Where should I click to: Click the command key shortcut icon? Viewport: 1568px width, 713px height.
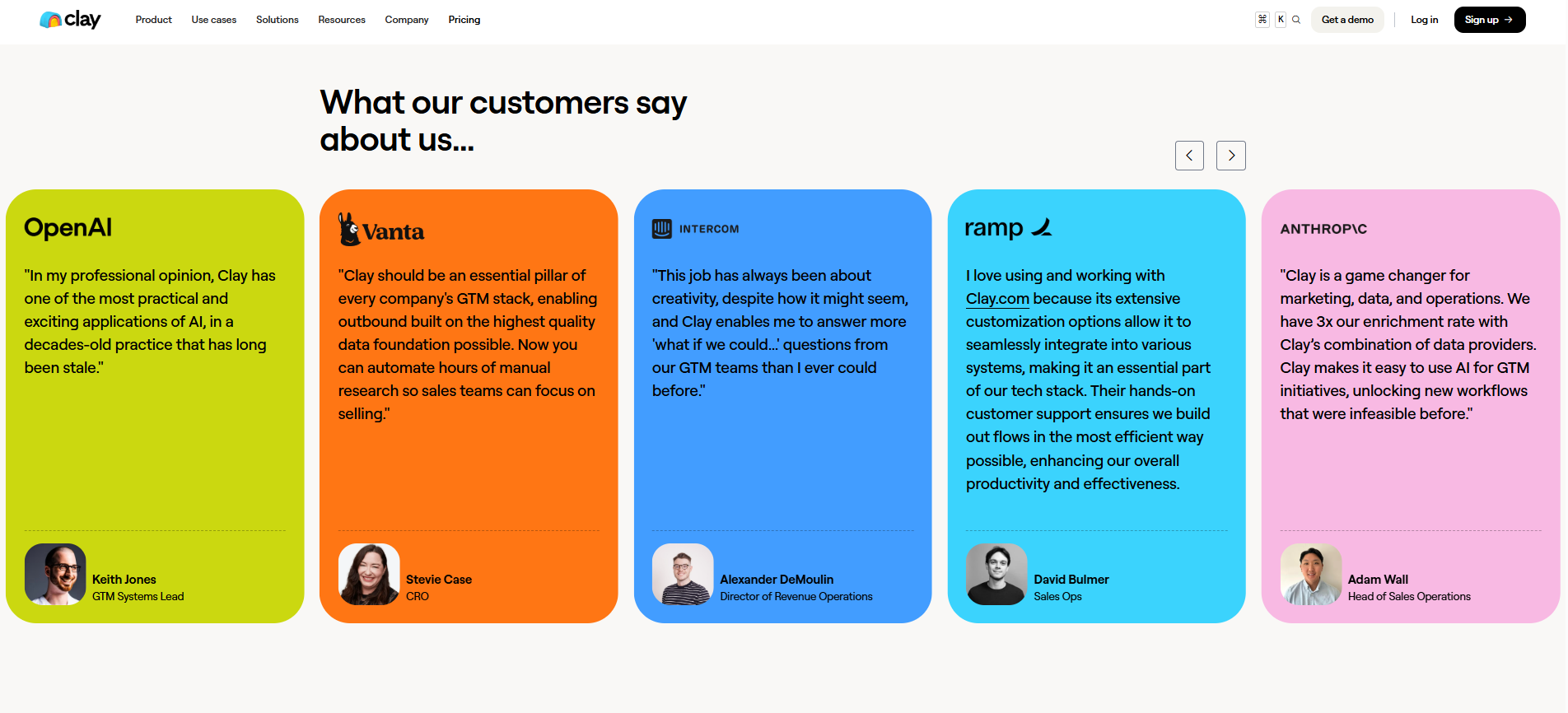tap(1262, 20)
